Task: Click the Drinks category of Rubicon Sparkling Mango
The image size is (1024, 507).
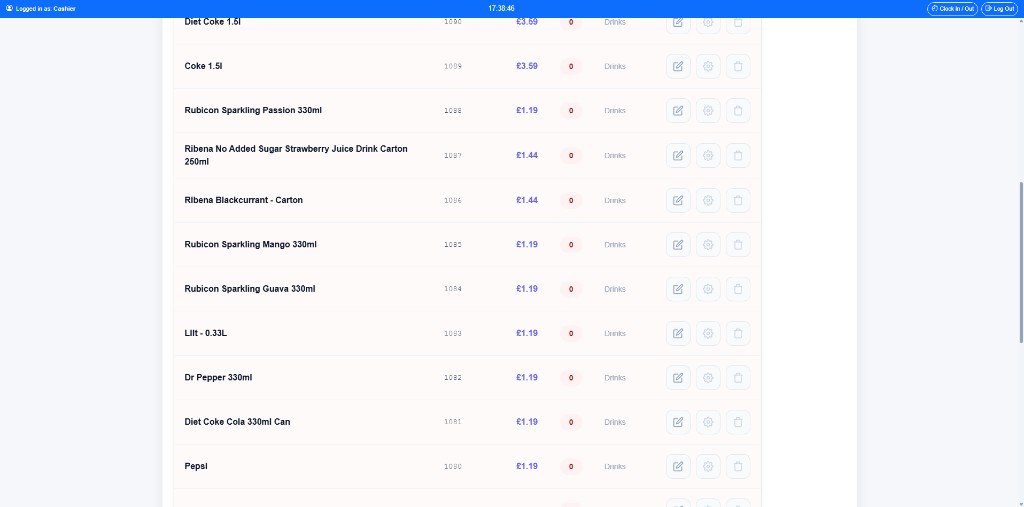Action: pyautogui.click(x=615, y=244)
